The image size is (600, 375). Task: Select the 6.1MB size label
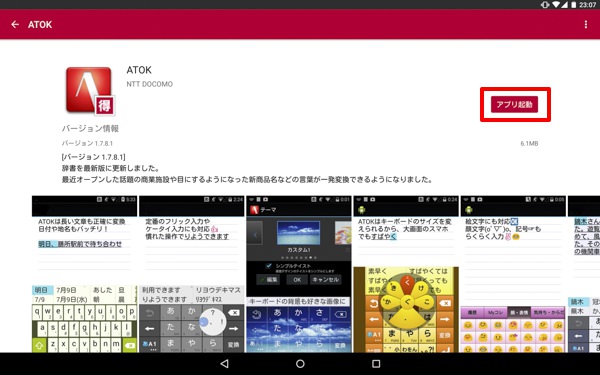pyautogui.click(x=529, y=143)
